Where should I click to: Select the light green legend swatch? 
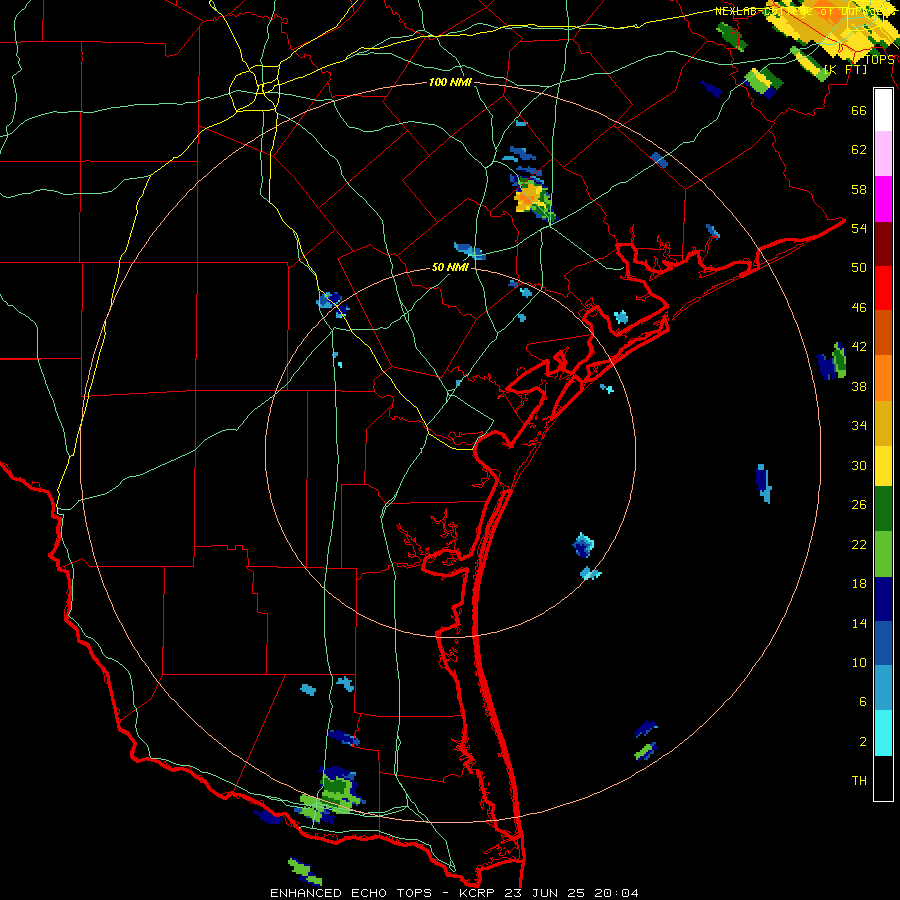(x=883, y=554)
